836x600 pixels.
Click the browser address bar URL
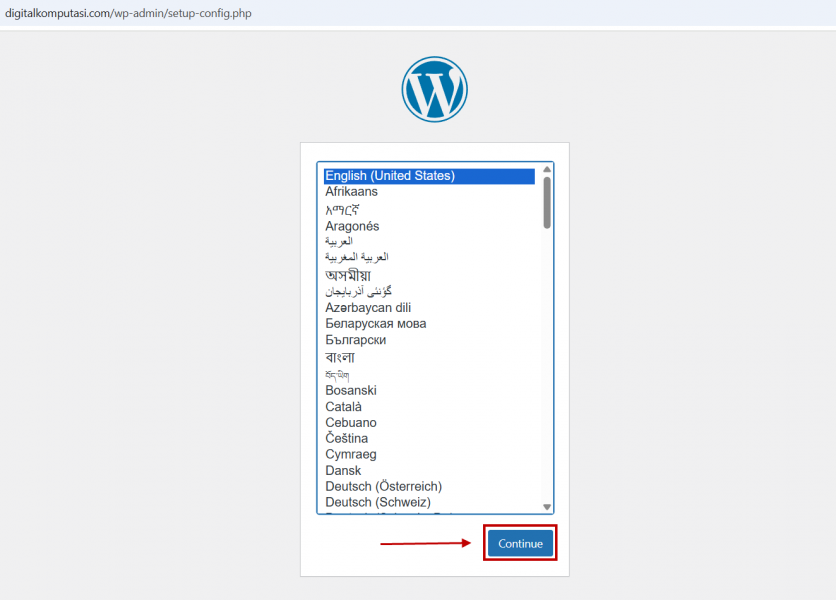click(128, 13)
